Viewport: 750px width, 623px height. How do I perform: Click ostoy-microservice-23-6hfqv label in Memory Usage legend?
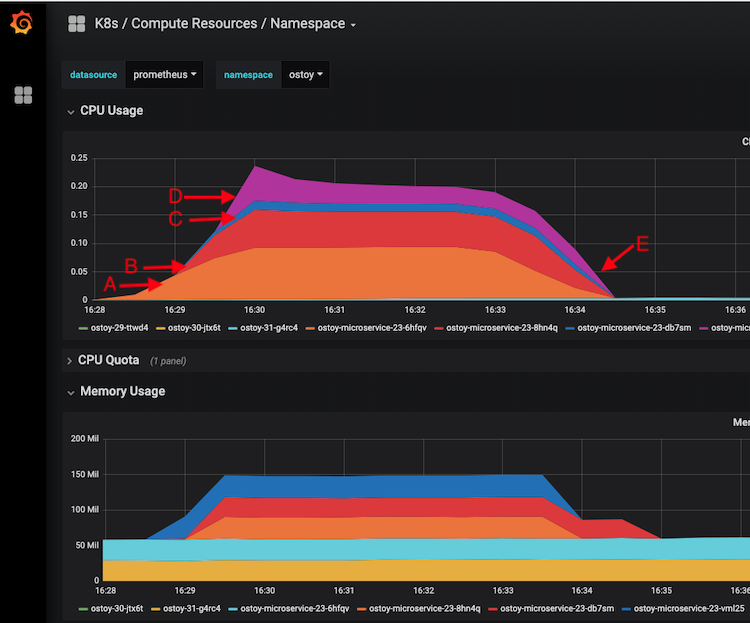click(295, 609)
